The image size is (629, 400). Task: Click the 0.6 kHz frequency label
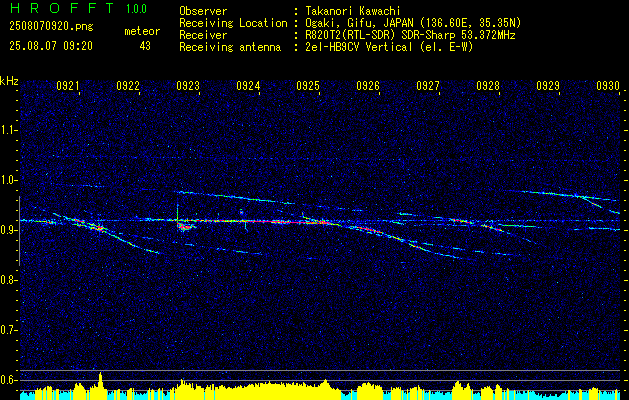point(8,380)
